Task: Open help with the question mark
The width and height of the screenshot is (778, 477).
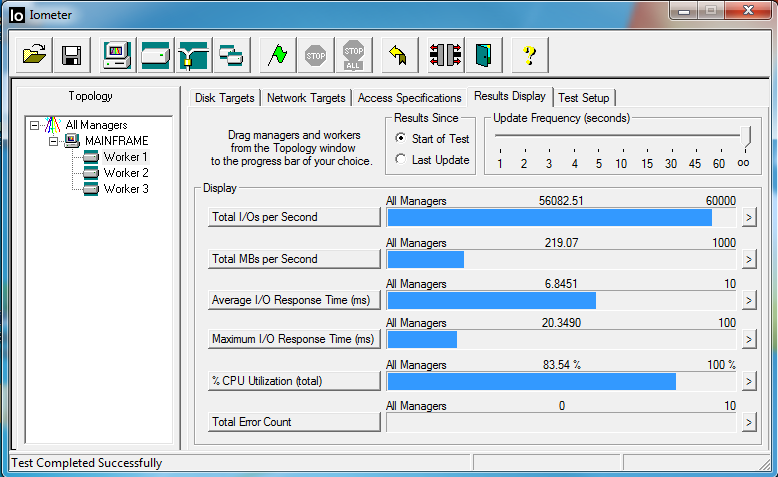Action: (x=529, y=55)
